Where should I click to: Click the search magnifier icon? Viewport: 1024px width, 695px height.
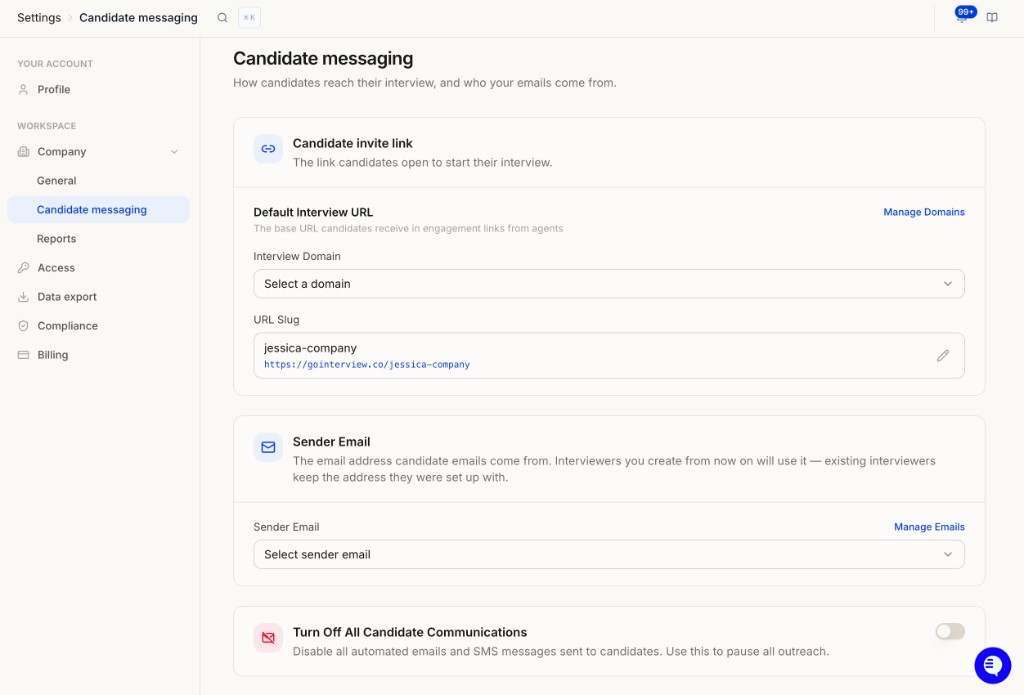(222, 18)
